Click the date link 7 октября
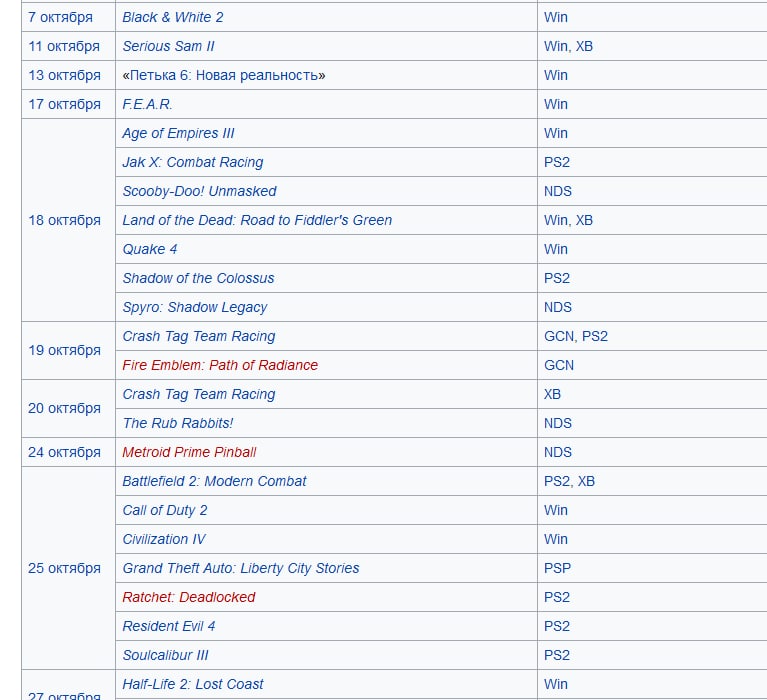Image resolution: width=767 pixels, height=700 pixels. point(60,17)
